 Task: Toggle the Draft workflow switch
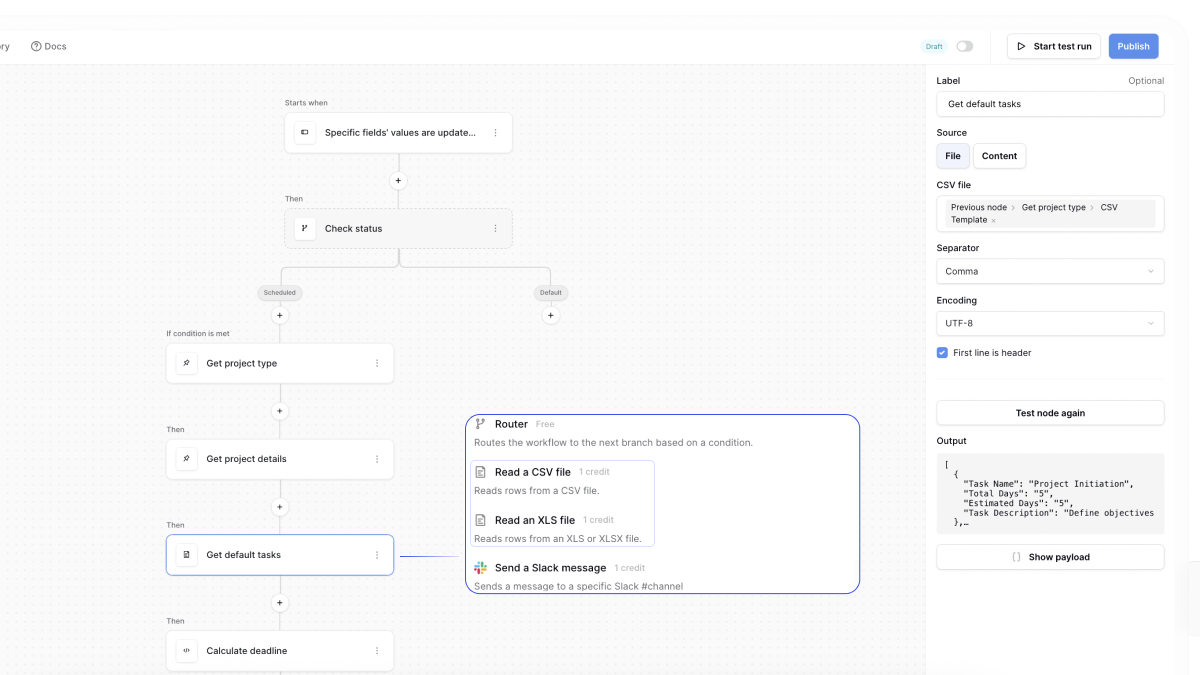click(x=964, y=46)
